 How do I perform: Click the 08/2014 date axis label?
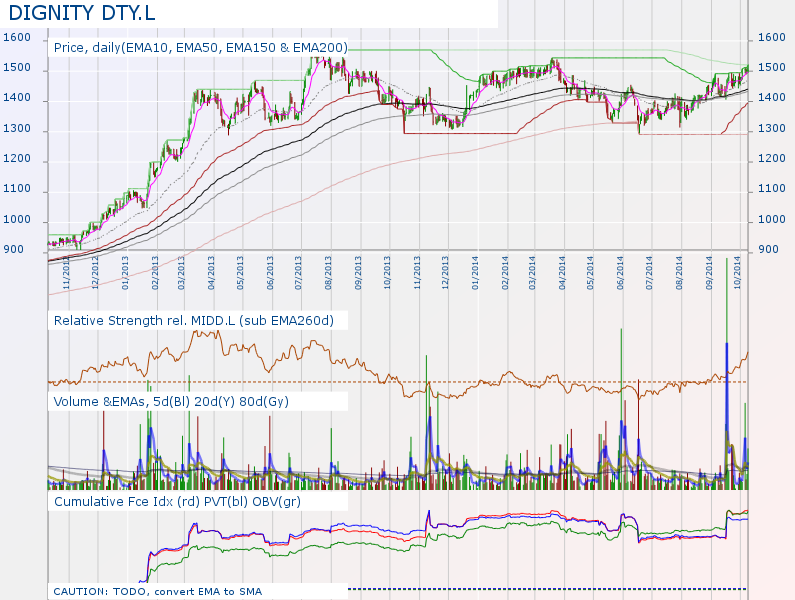click(x=679, y=273)
